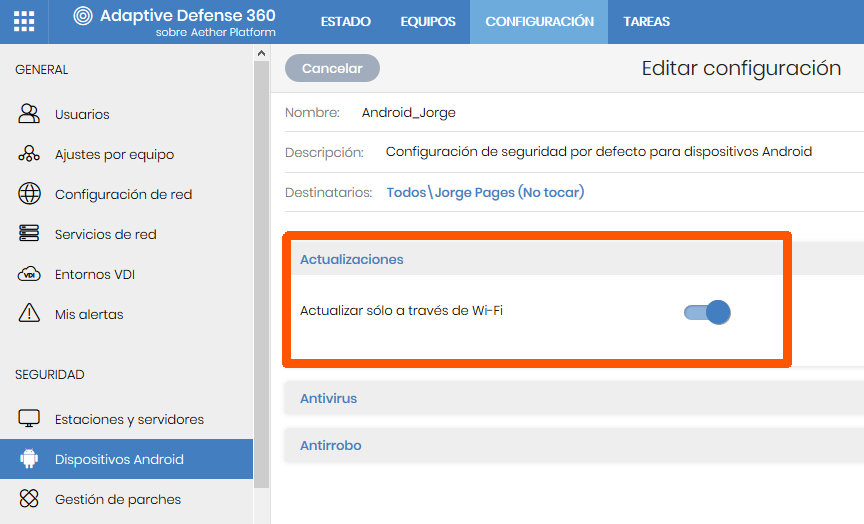Open the apps grid menu icon
This screenshot has width=864, height=524.
[x=24, y=21]
